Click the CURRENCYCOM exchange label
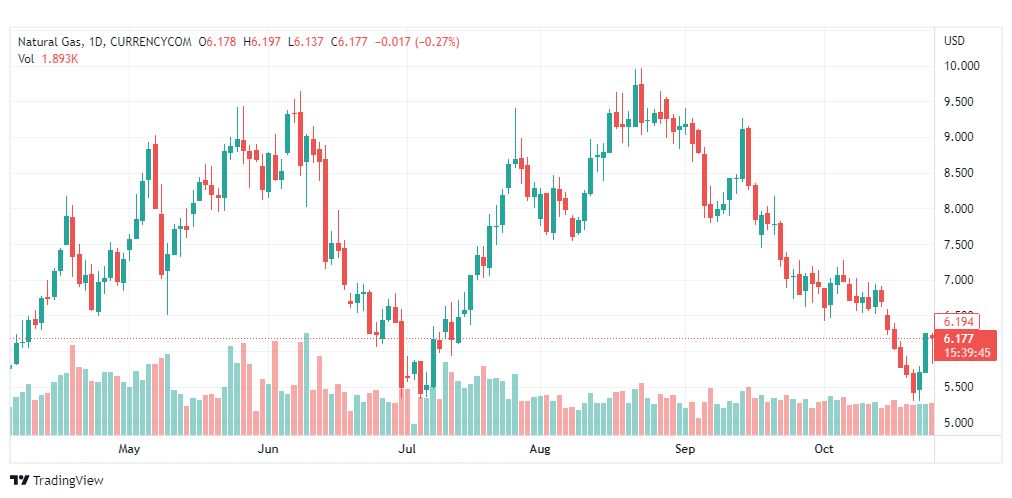 coord(150,42)
